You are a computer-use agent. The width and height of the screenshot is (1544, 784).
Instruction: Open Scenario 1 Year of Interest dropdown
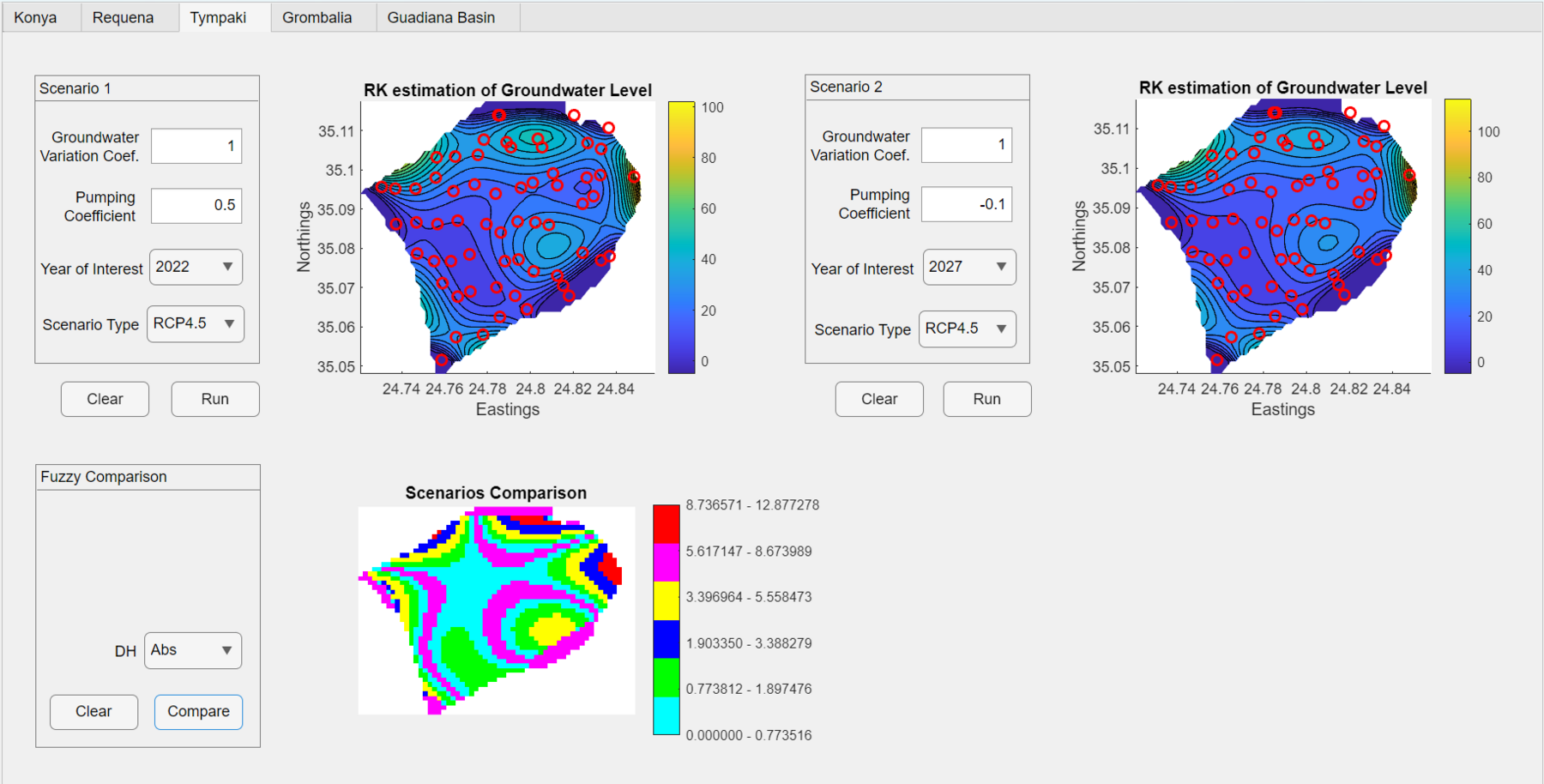(x=196, y=267)
